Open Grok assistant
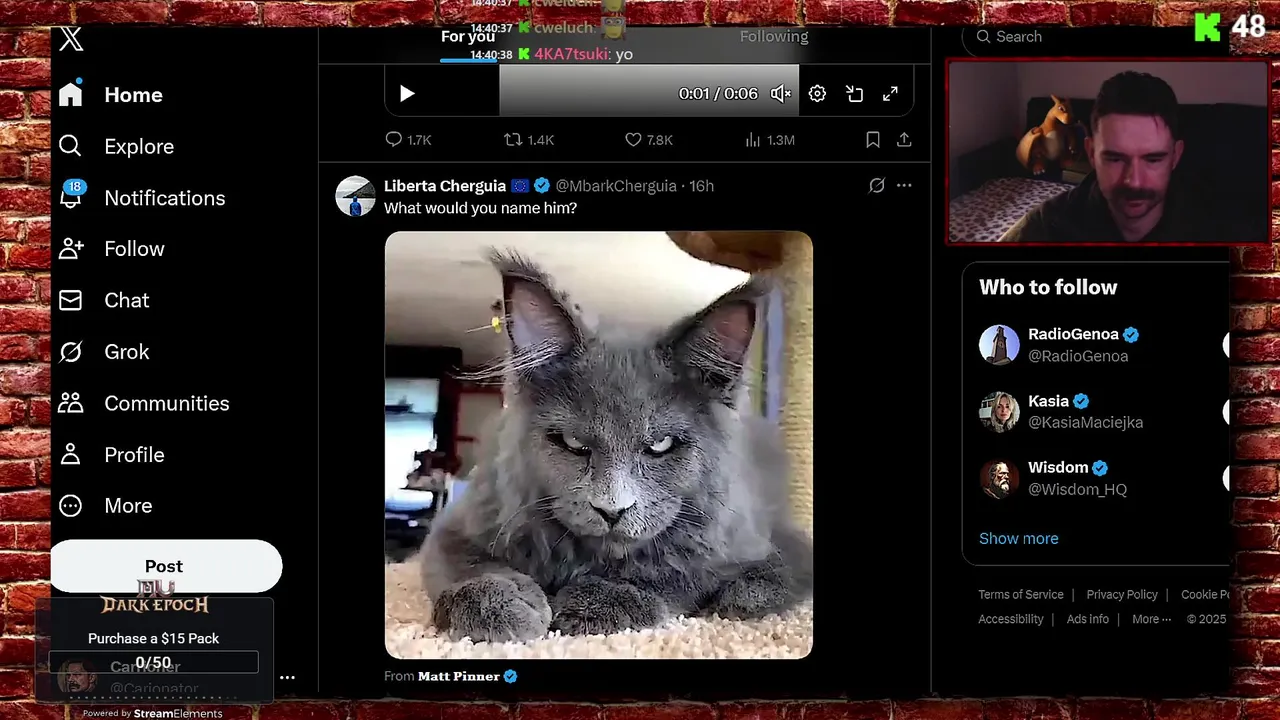Screen dimensions: 1280x720 point(104,352)
